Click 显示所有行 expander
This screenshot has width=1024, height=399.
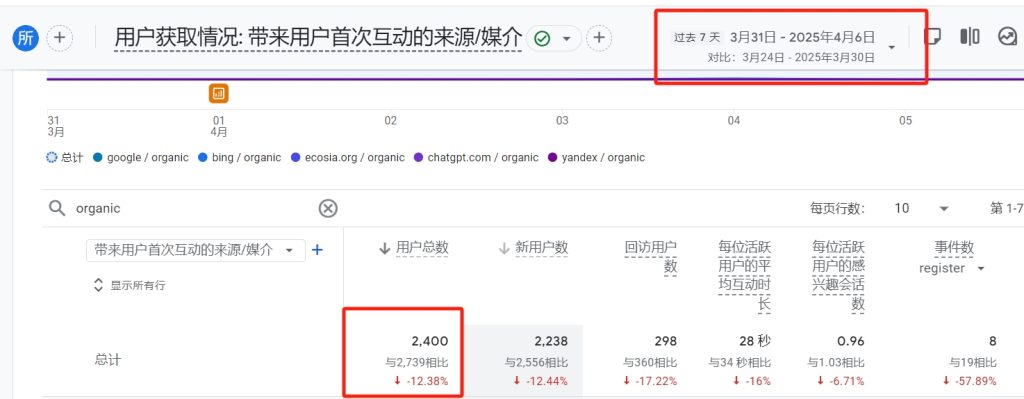[129, 285]
